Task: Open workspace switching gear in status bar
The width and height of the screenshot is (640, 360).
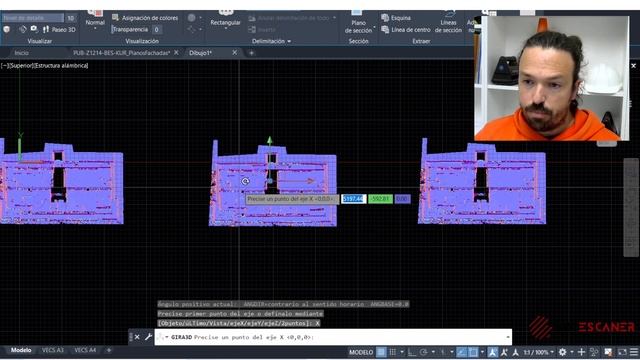Action: pyautogui.click(x=562, y=352)
